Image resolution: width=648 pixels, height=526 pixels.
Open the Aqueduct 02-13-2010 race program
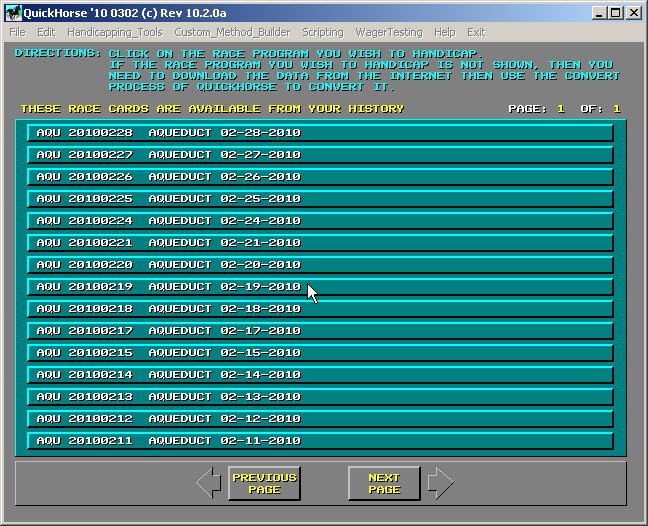click(x=319, y=397)
